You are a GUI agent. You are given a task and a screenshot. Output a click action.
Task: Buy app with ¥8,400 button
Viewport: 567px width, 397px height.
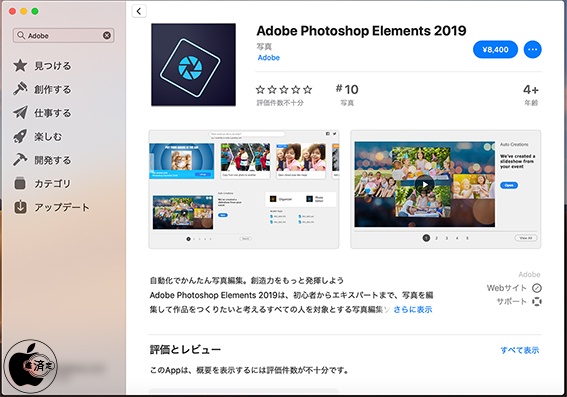[x=495, y=49]
